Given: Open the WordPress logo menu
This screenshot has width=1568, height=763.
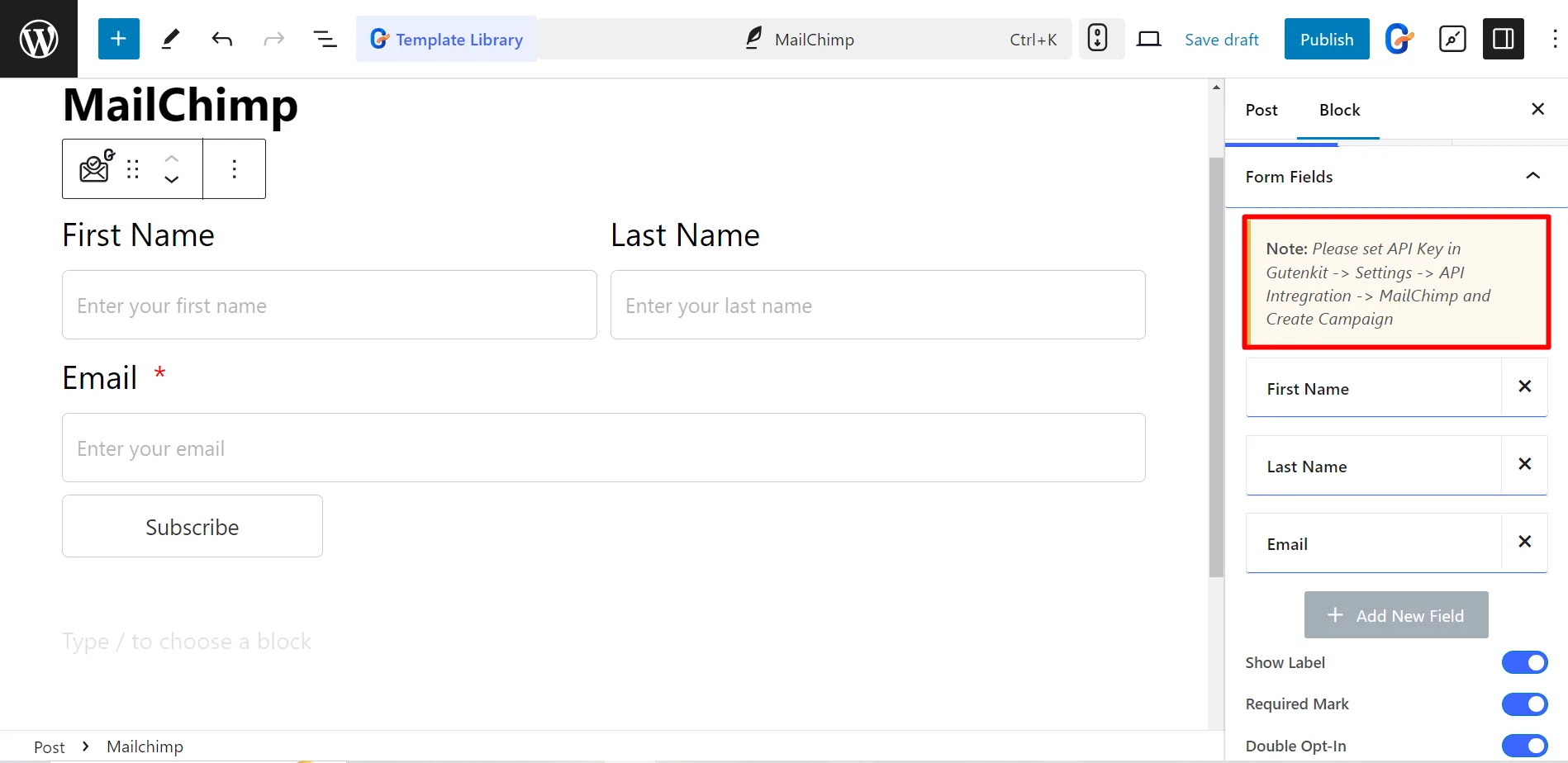Looking at the screenshot, I should tap(39, 39).
